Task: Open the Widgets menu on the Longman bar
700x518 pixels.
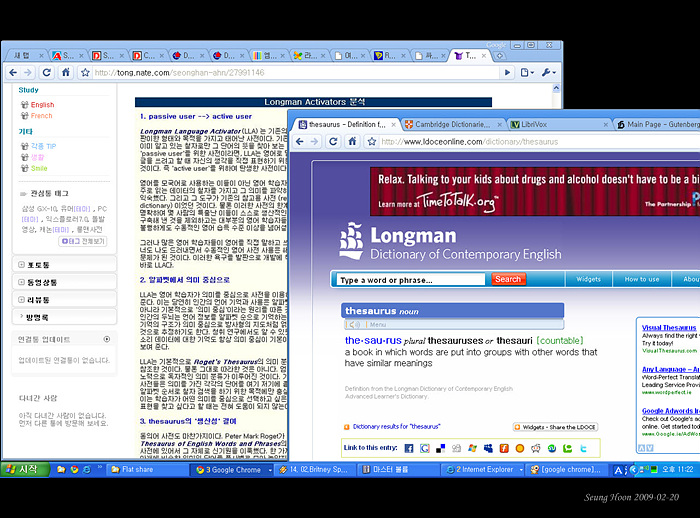Action: pyautogui.click(x=588, y=279)
